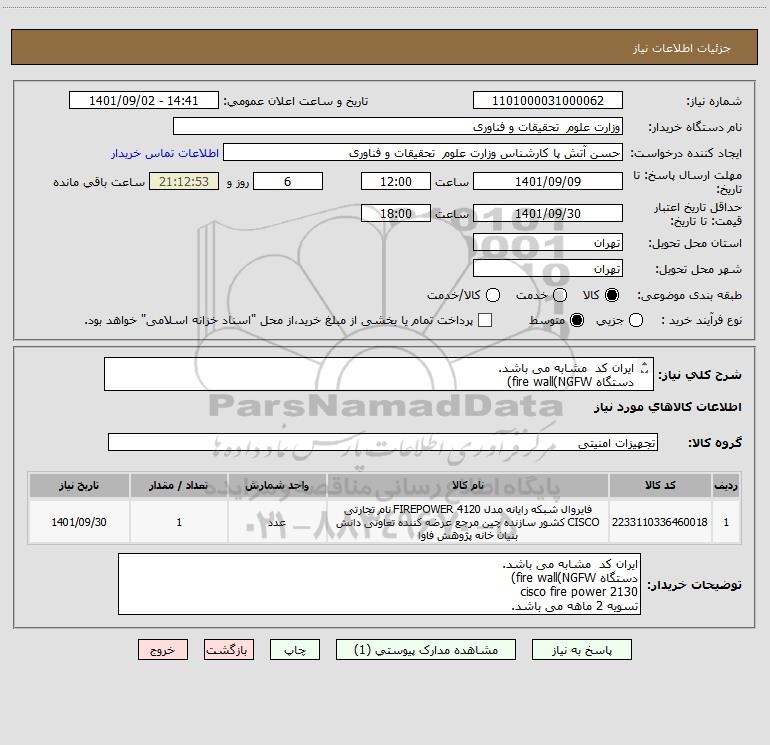
Task: Click the شرح کلی نیاز description text box
Action: (379, 375)
